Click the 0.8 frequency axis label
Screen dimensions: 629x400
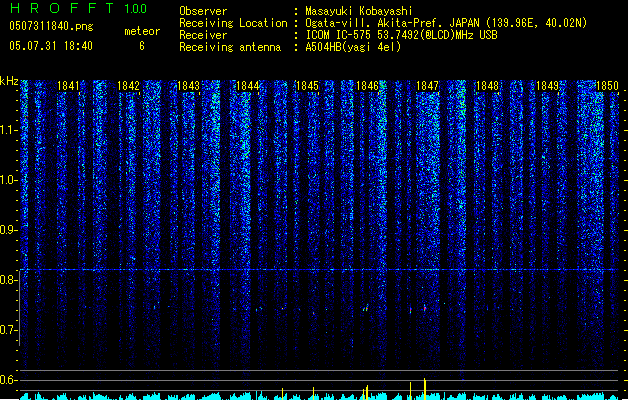pos(8,280)
